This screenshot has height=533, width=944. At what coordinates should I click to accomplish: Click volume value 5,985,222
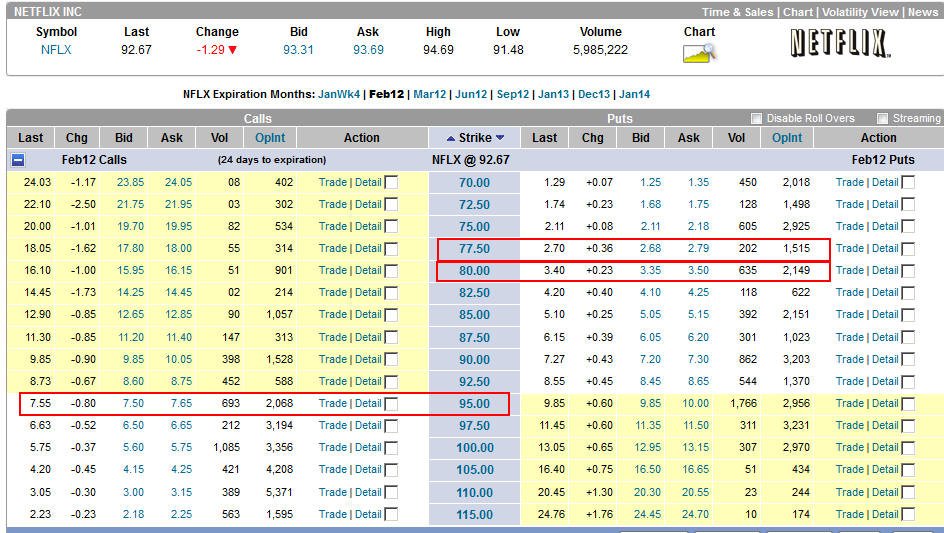600,50
